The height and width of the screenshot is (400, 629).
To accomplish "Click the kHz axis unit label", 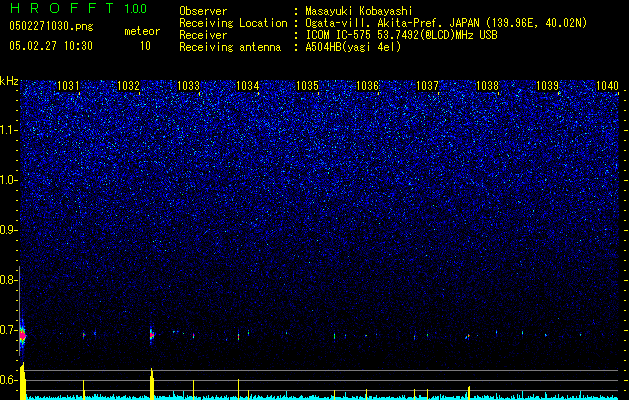I will pyautogui.click(x=9, y=81).
